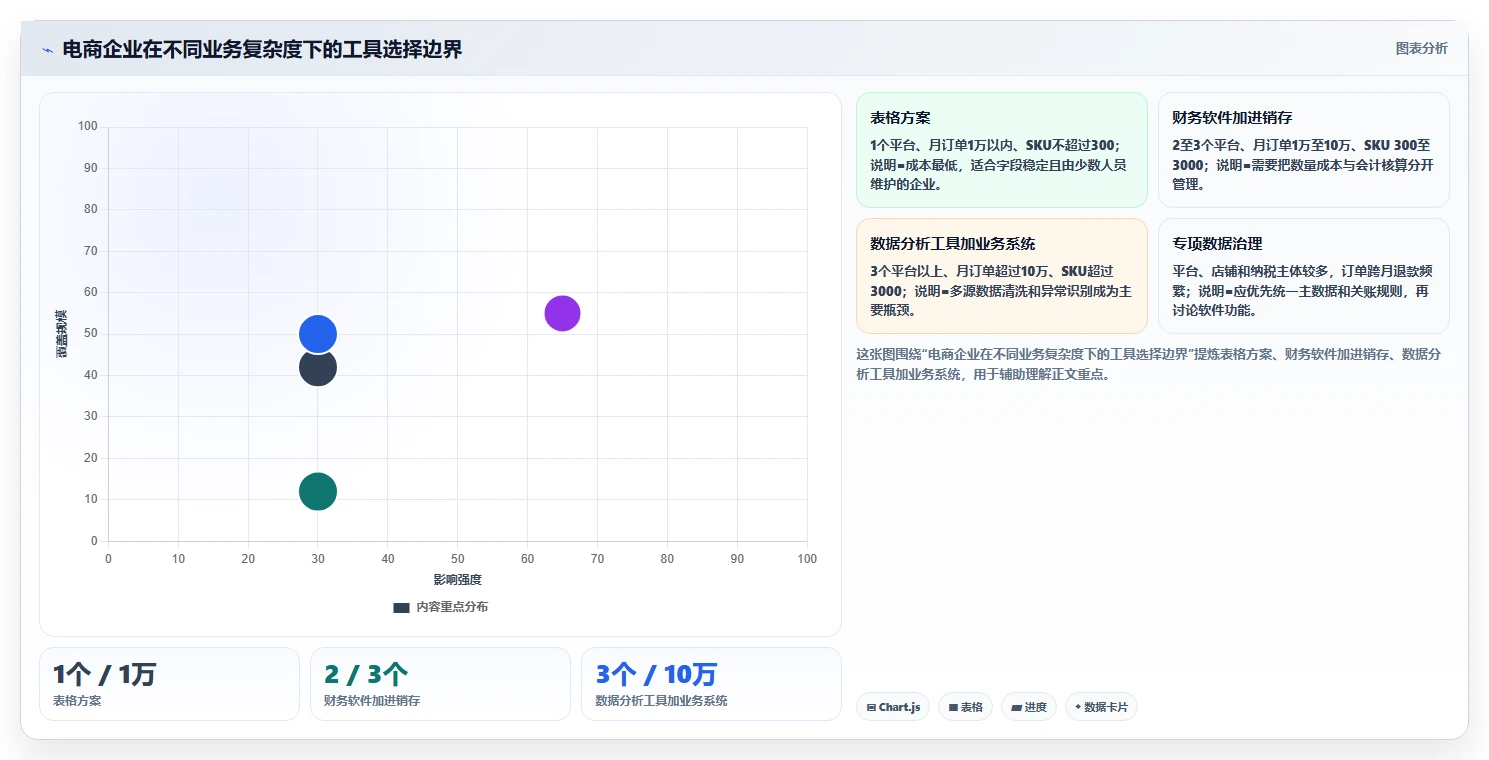
Task: Open the 专项数据治理 card
Action: pyautogui.click(x=1303, y=276)
